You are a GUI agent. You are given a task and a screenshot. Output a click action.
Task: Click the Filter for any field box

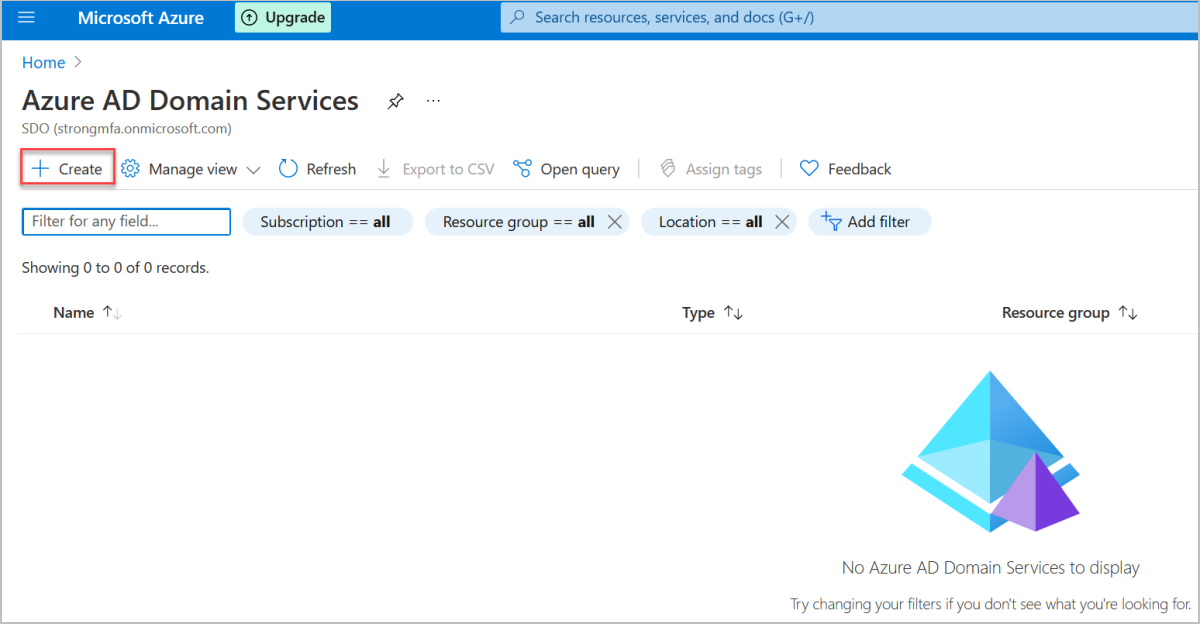[126, 222]
